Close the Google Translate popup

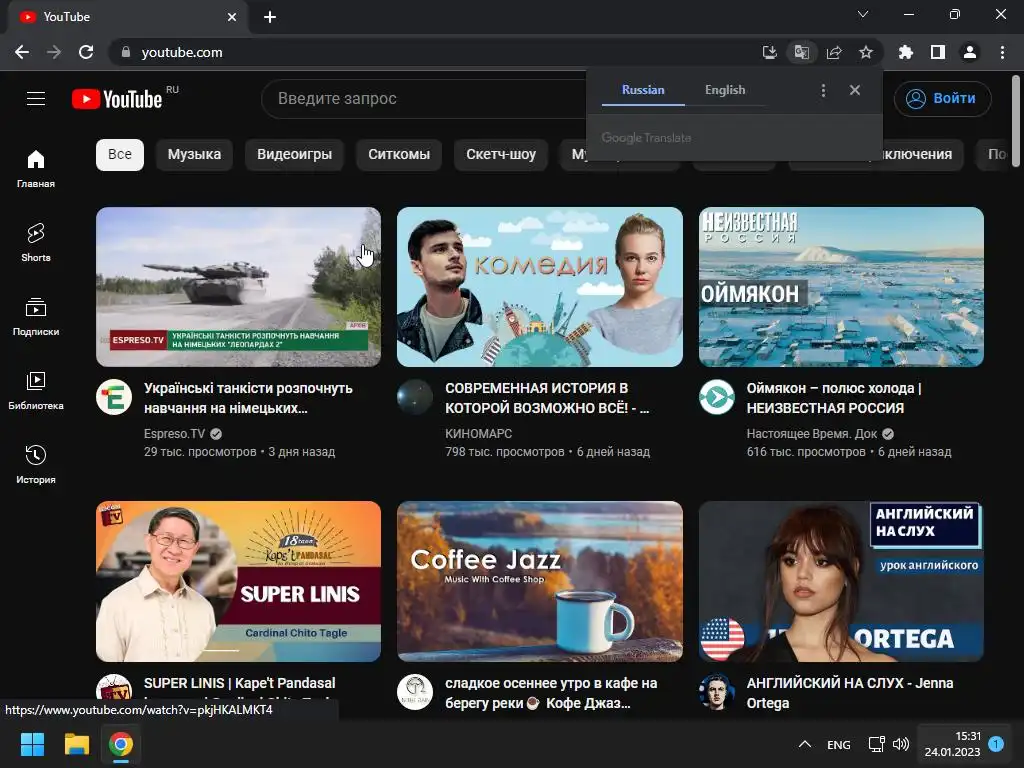click(855, 90)
